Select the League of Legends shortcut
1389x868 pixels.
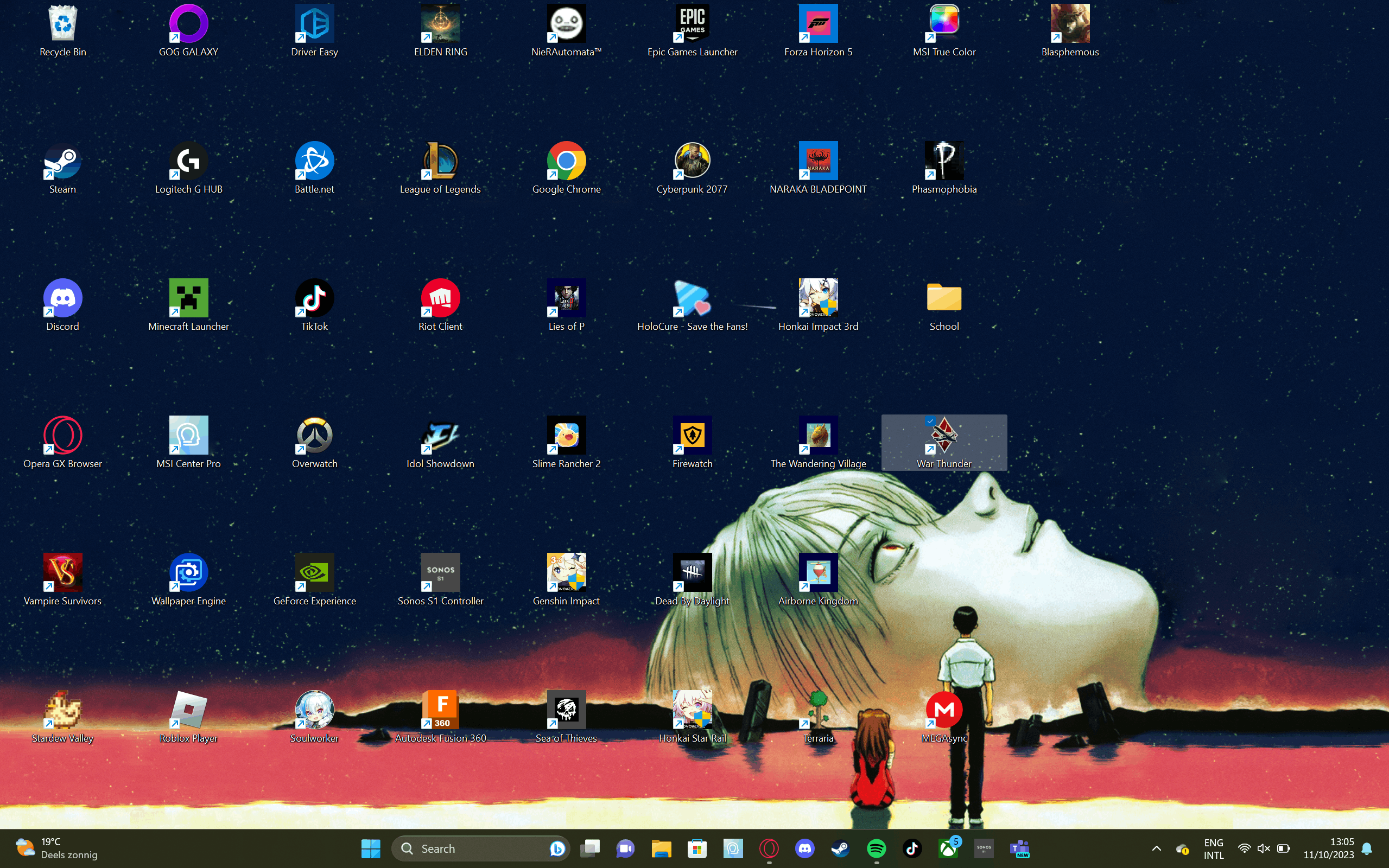(x=440, y=168)
